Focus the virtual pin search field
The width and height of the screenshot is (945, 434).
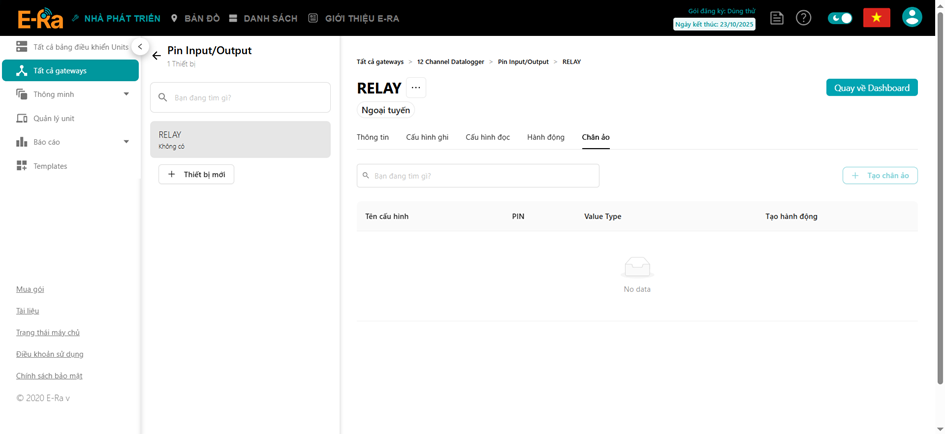[x=478, y=176]
